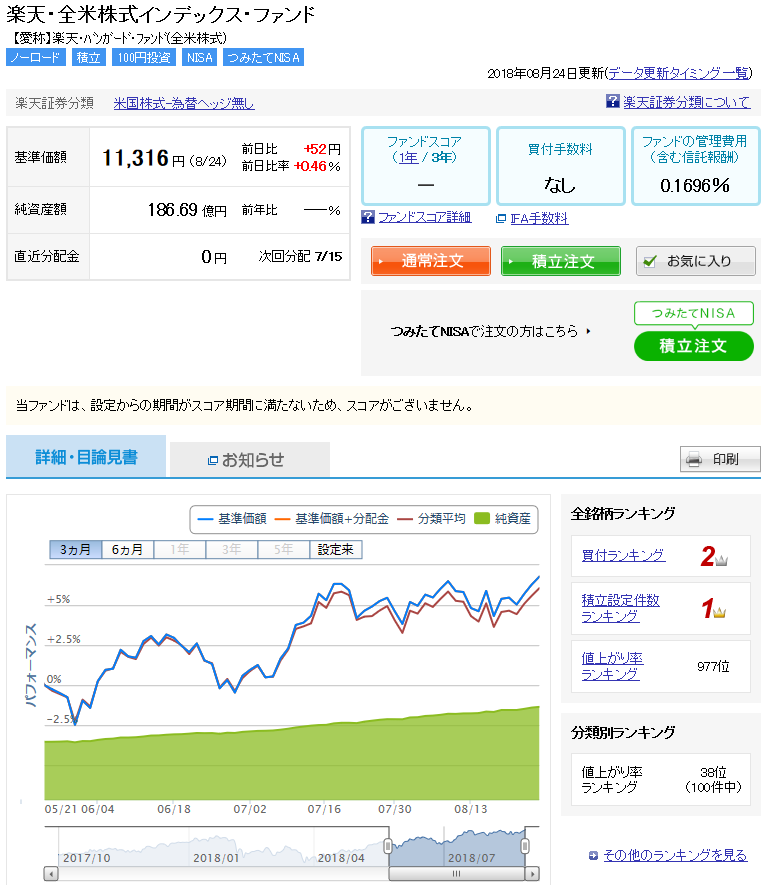764x885 pixels.
Task: Toggle the 純資産 area in the legend
Action: (x=503, y=519)
